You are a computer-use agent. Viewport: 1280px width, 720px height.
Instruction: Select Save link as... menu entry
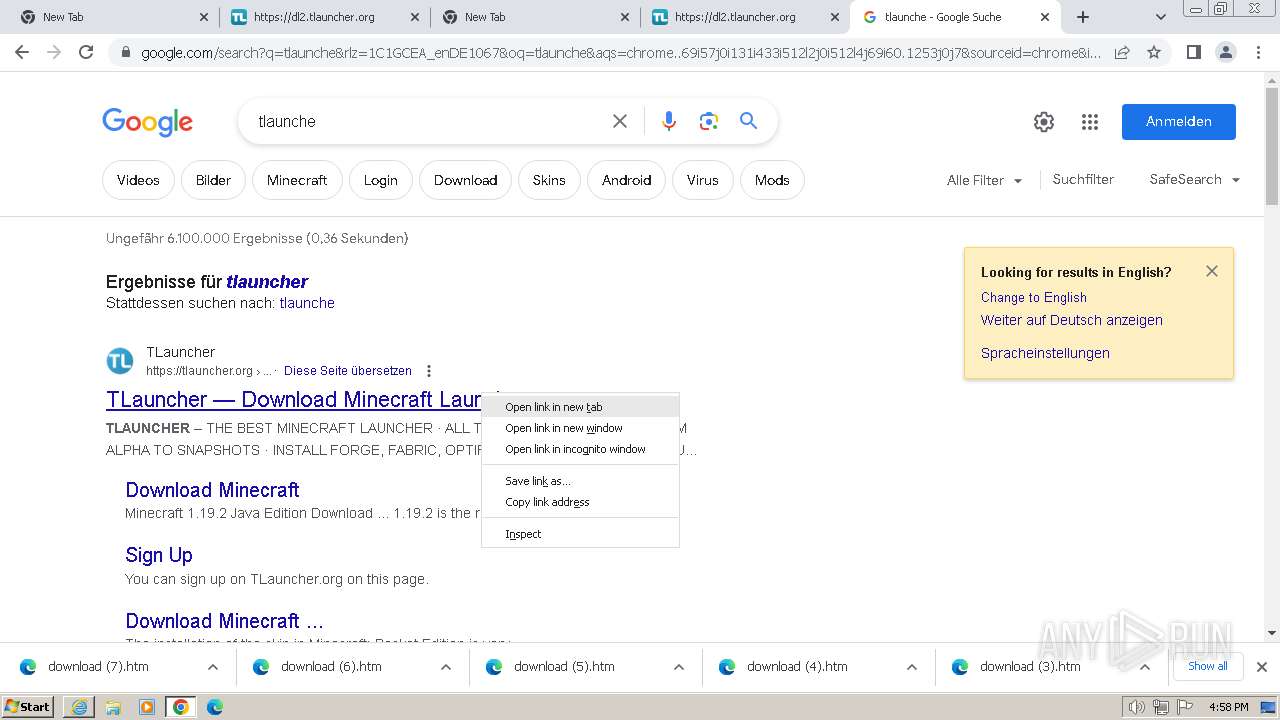tap(580, 481)
